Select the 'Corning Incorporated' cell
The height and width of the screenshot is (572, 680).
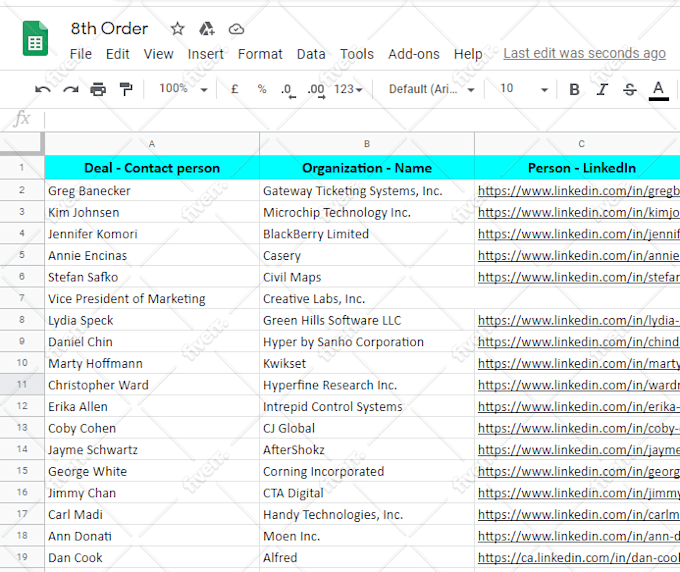[x=367, y=471]
